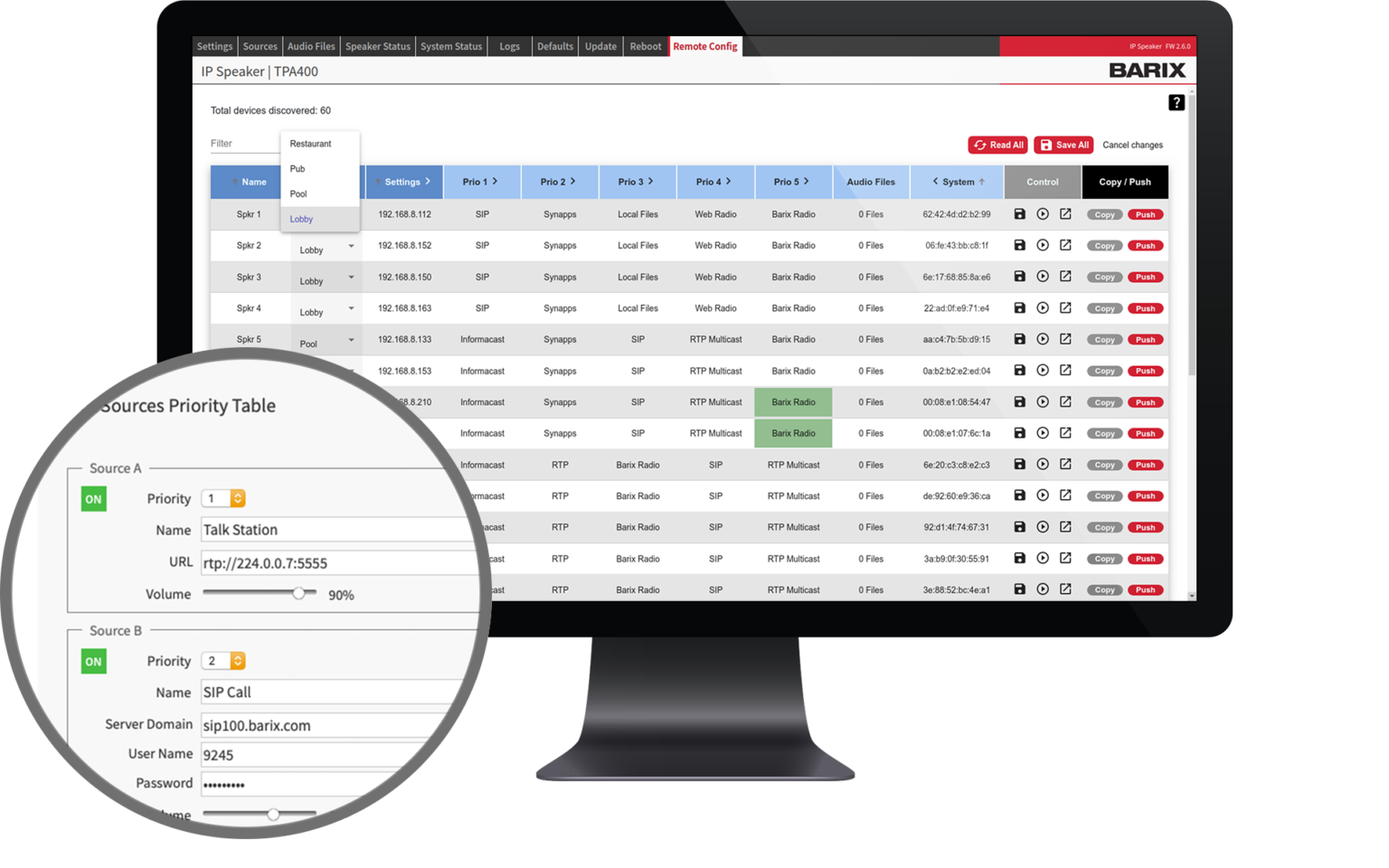Switch to the Speaker Status tab
This screenshot has height=868, width=1389.
click(377, 46)
